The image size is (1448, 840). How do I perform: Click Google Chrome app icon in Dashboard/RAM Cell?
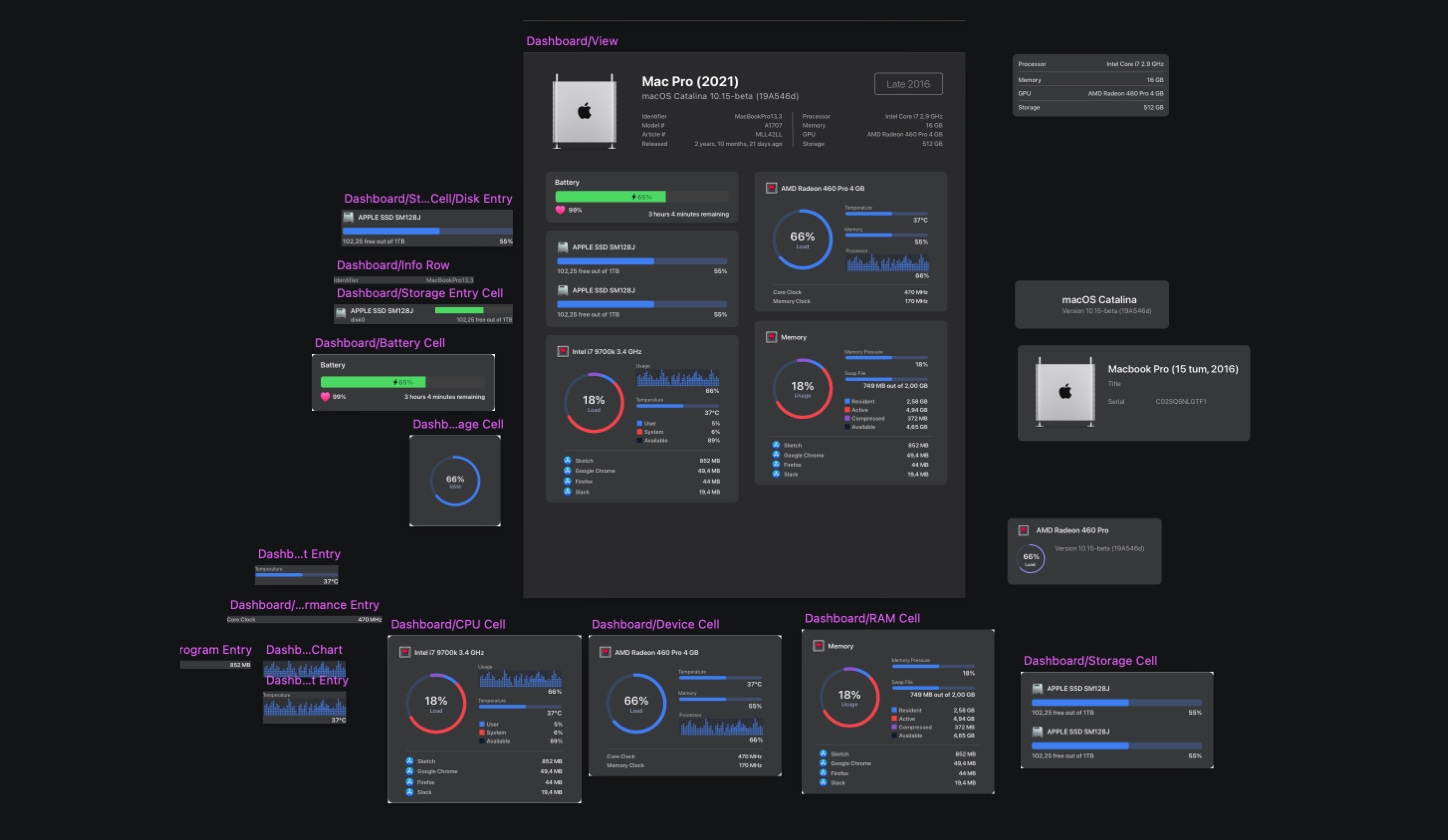pos(823,763)
